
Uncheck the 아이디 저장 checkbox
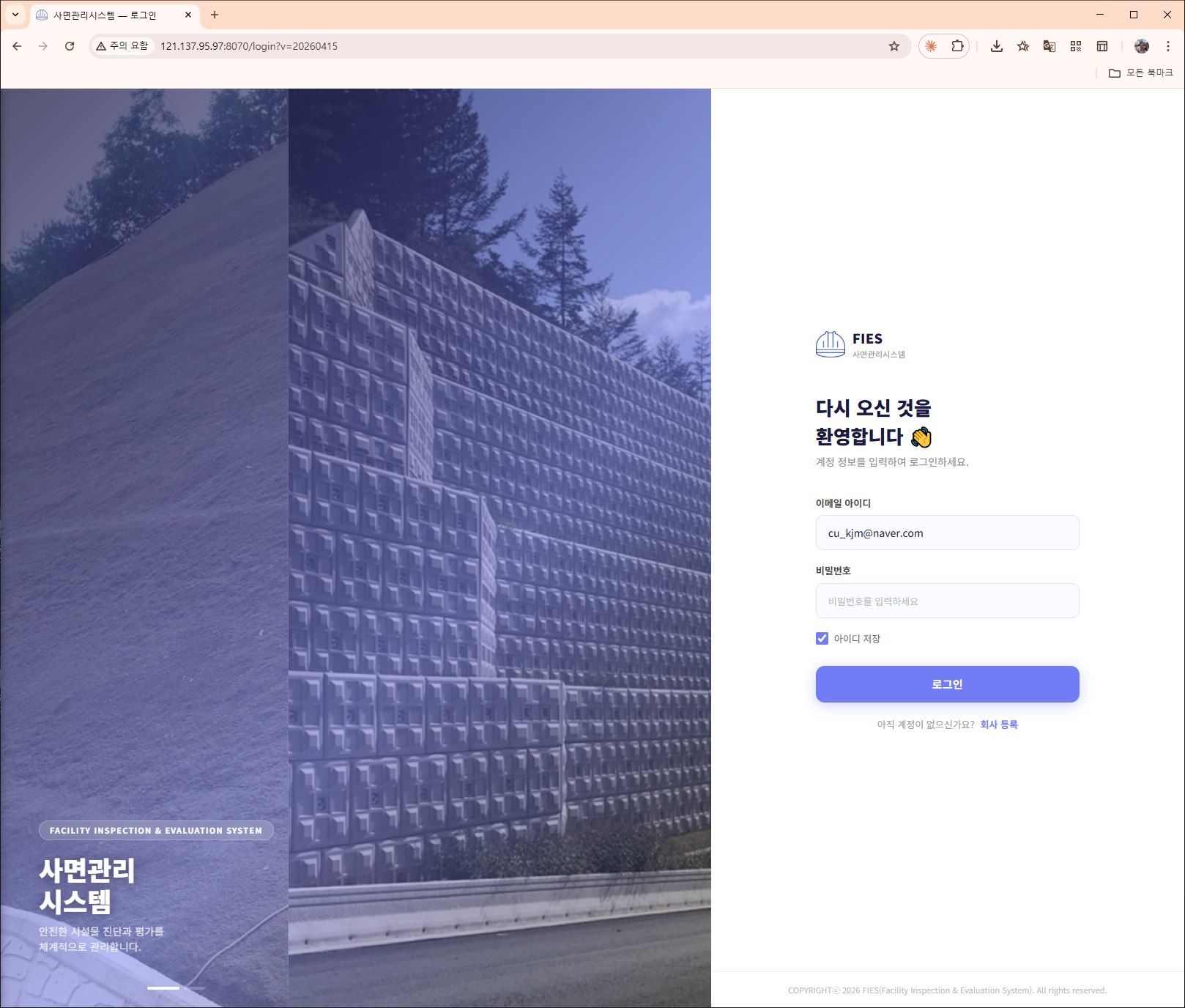[822, 638]
